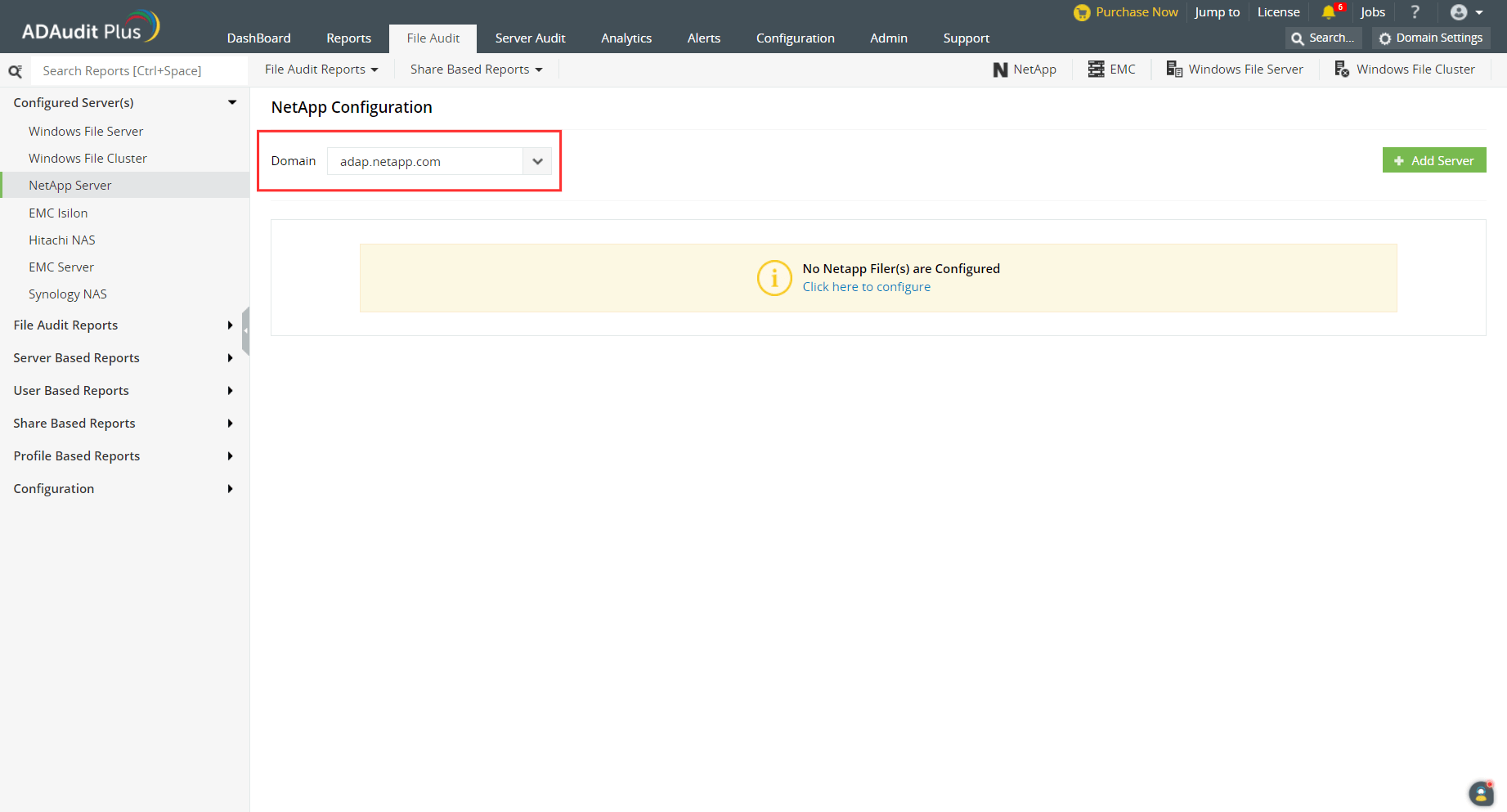Click the search reports magnifier icon

pyautogui.click(x=15, y=71)
